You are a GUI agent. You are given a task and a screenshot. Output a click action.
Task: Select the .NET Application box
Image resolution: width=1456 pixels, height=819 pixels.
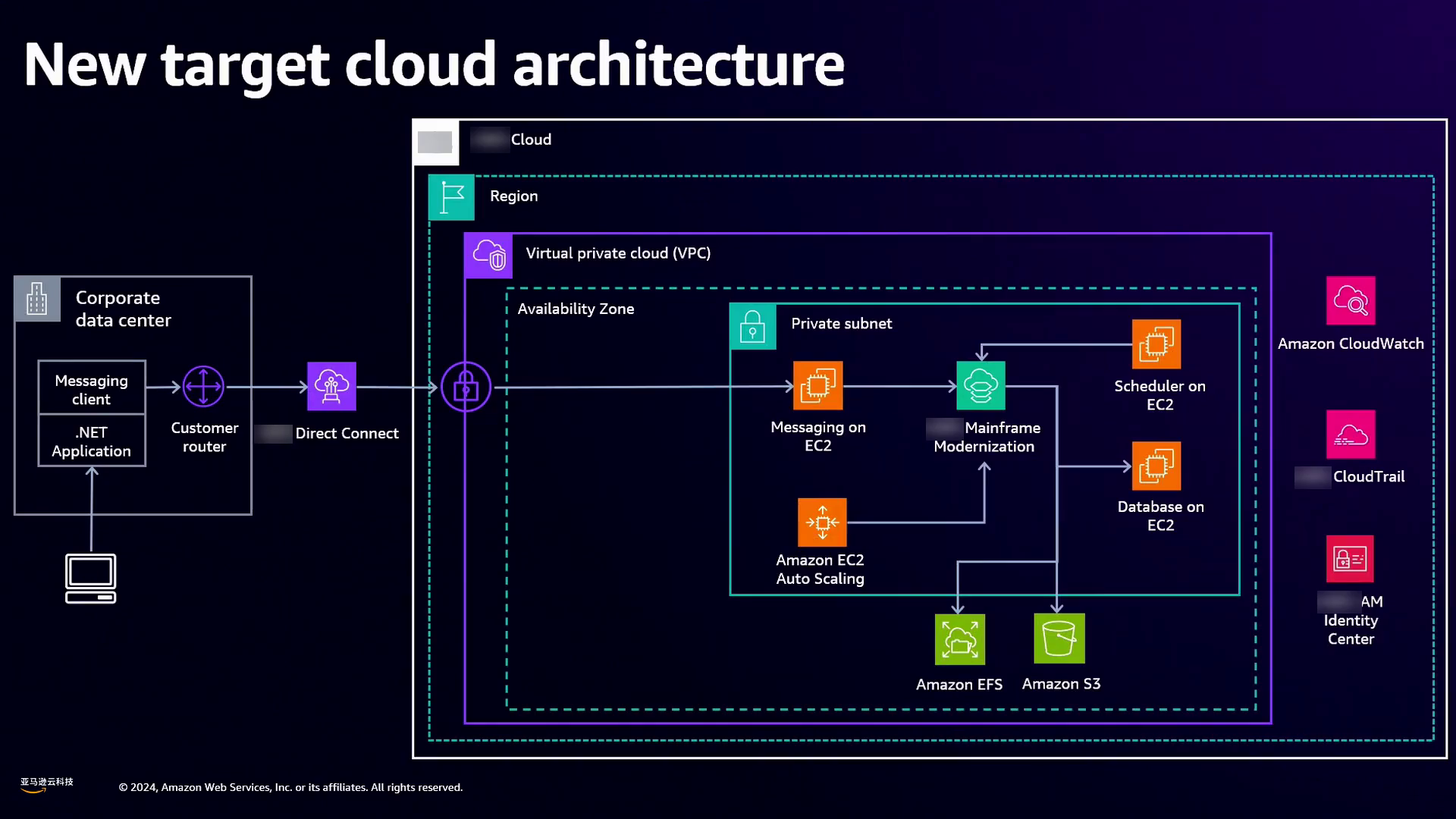(92, 441)
